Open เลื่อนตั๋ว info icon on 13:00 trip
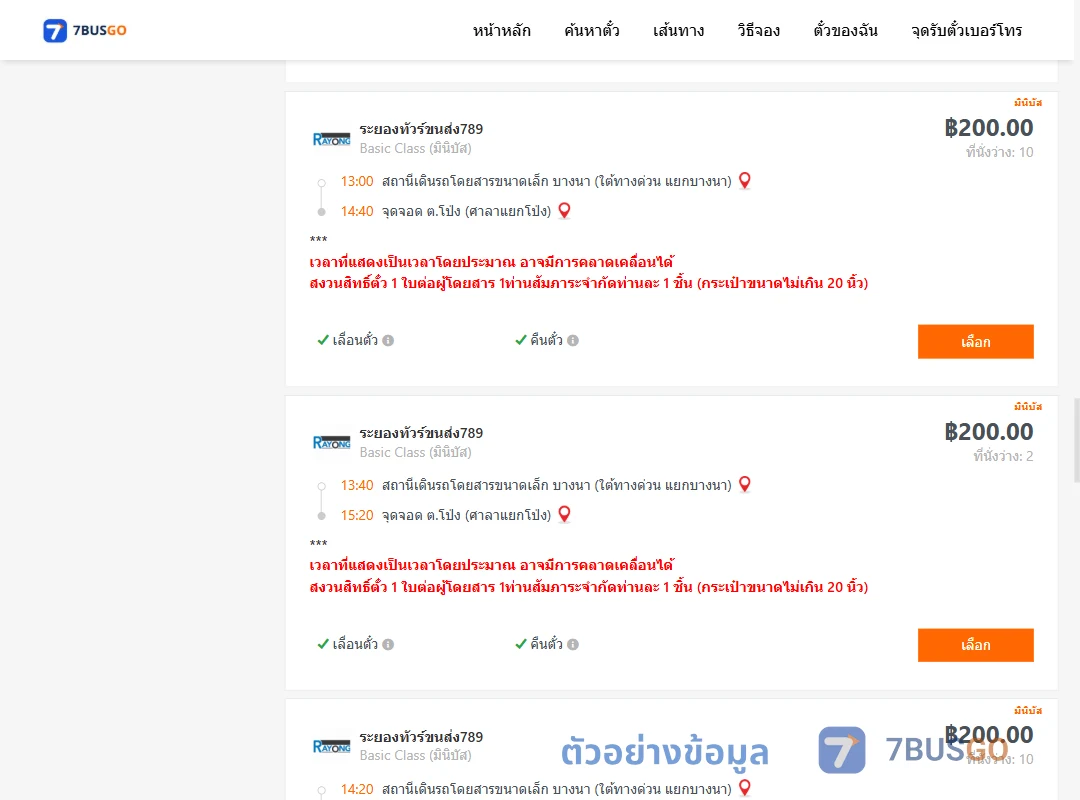This screenshot has height=800, width=1080. click(x=388, y=340)
